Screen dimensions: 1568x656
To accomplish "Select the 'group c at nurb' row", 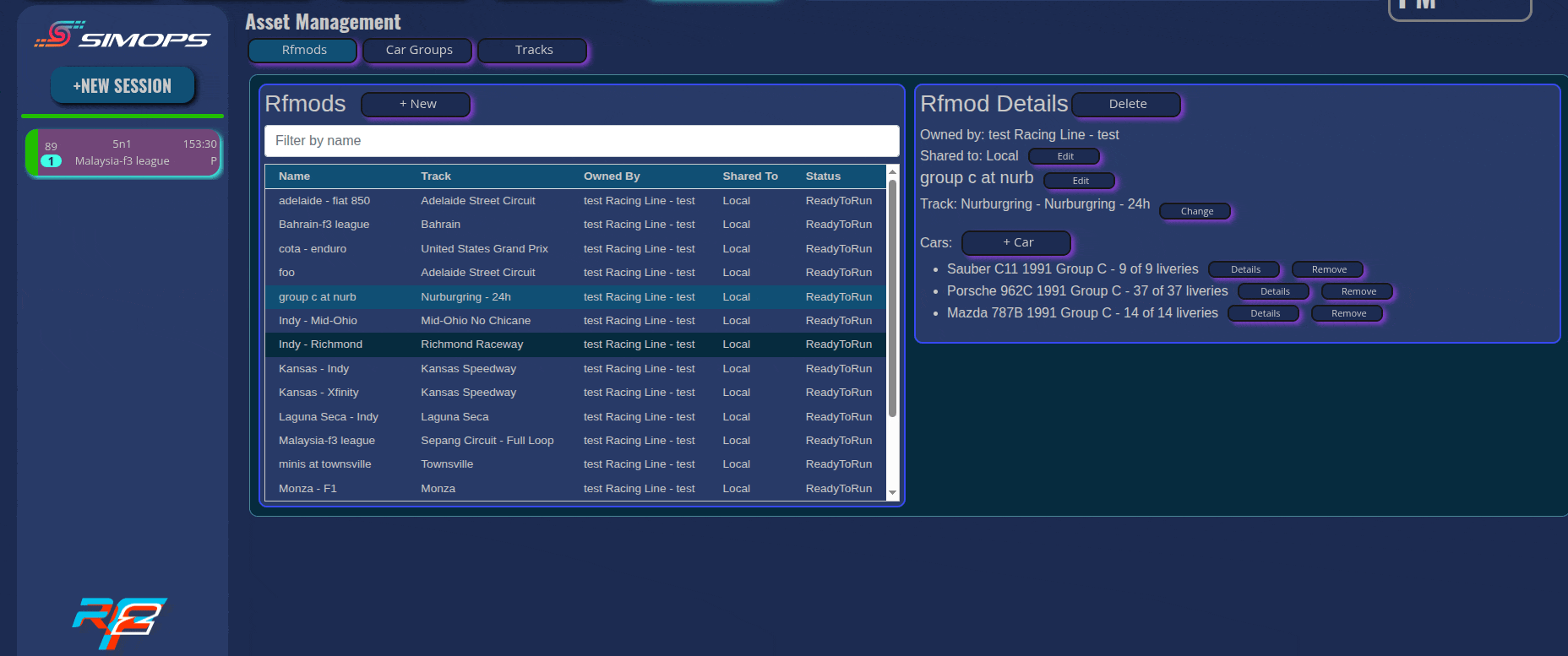I will pyautogui.click(x=575, y=297).
